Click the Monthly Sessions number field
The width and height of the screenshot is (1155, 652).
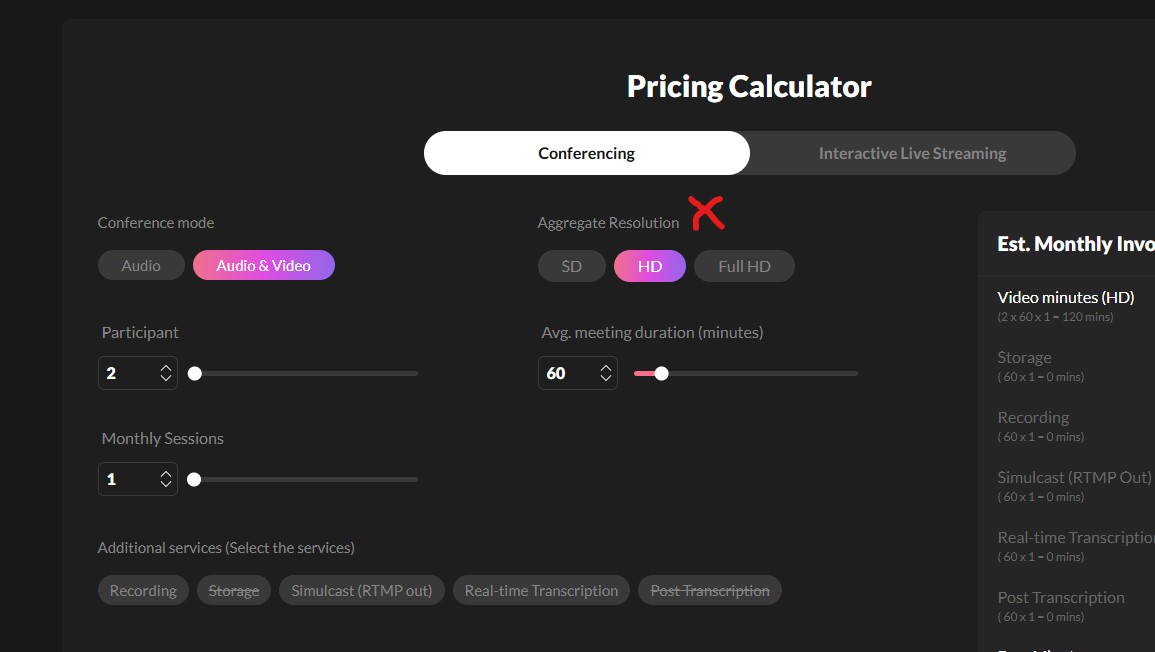tap(127, 479)
